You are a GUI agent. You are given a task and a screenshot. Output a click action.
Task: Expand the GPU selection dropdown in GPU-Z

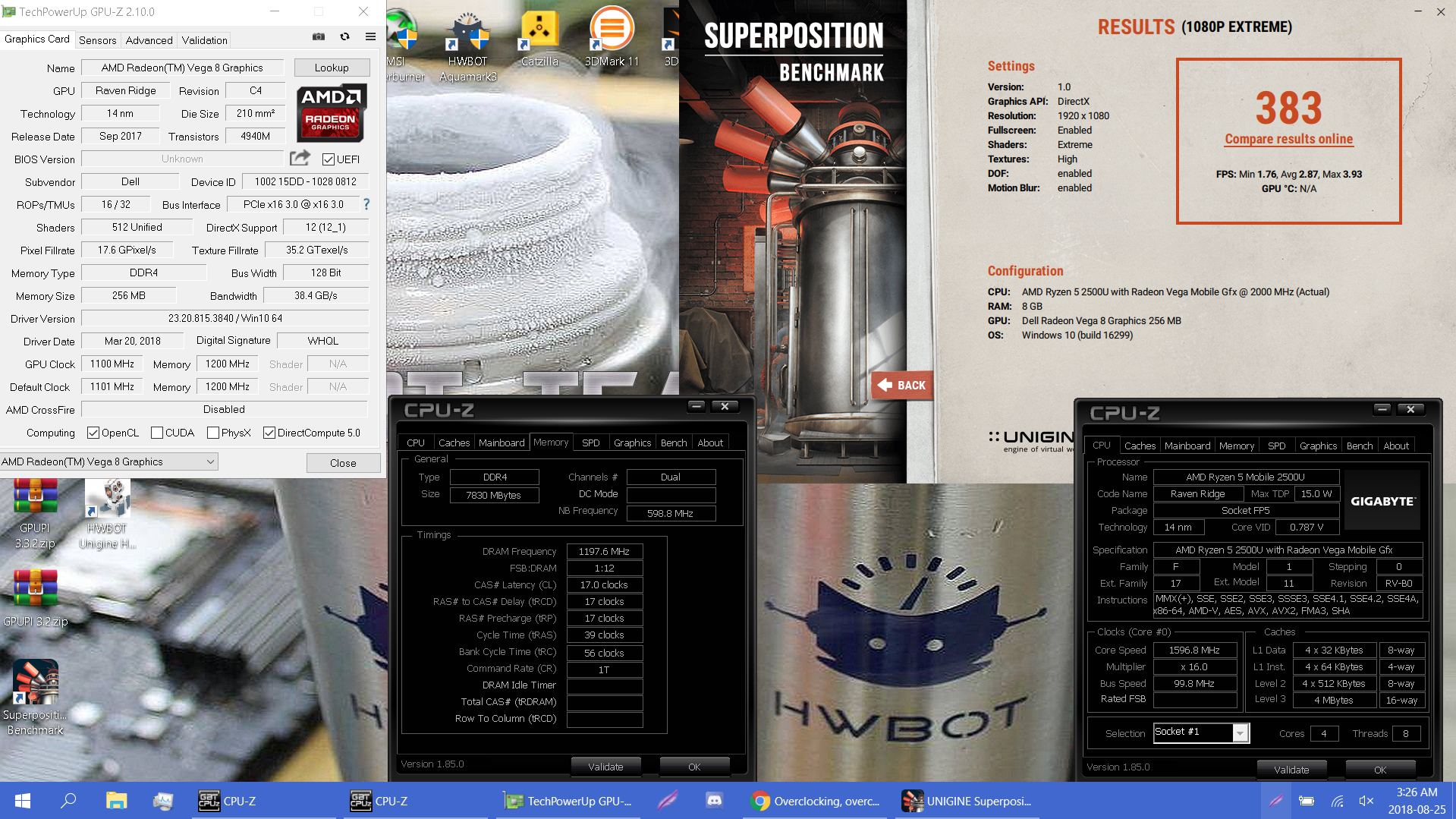[210, 461]
